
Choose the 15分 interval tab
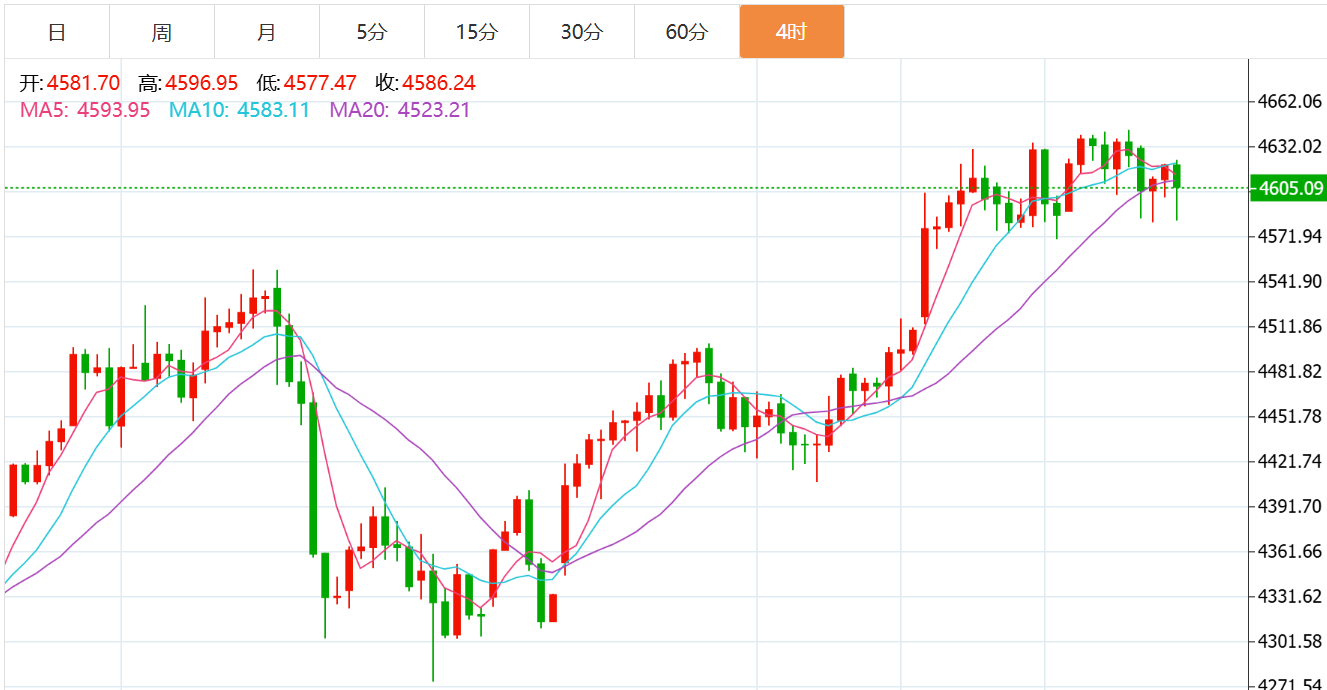coord(476,32)
